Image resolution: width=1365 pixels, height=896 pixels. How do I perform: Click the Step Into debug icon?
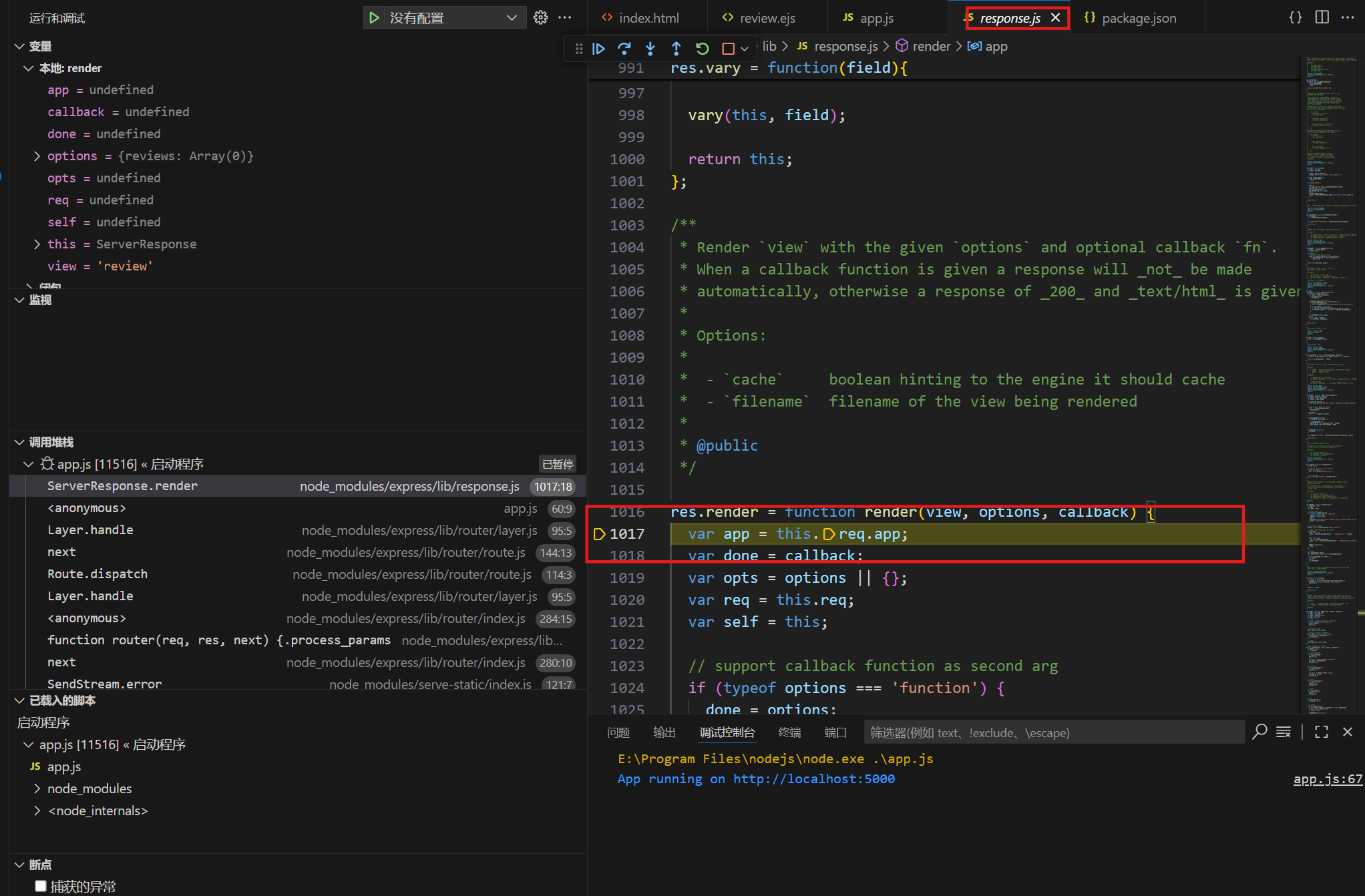pos(650,49)
